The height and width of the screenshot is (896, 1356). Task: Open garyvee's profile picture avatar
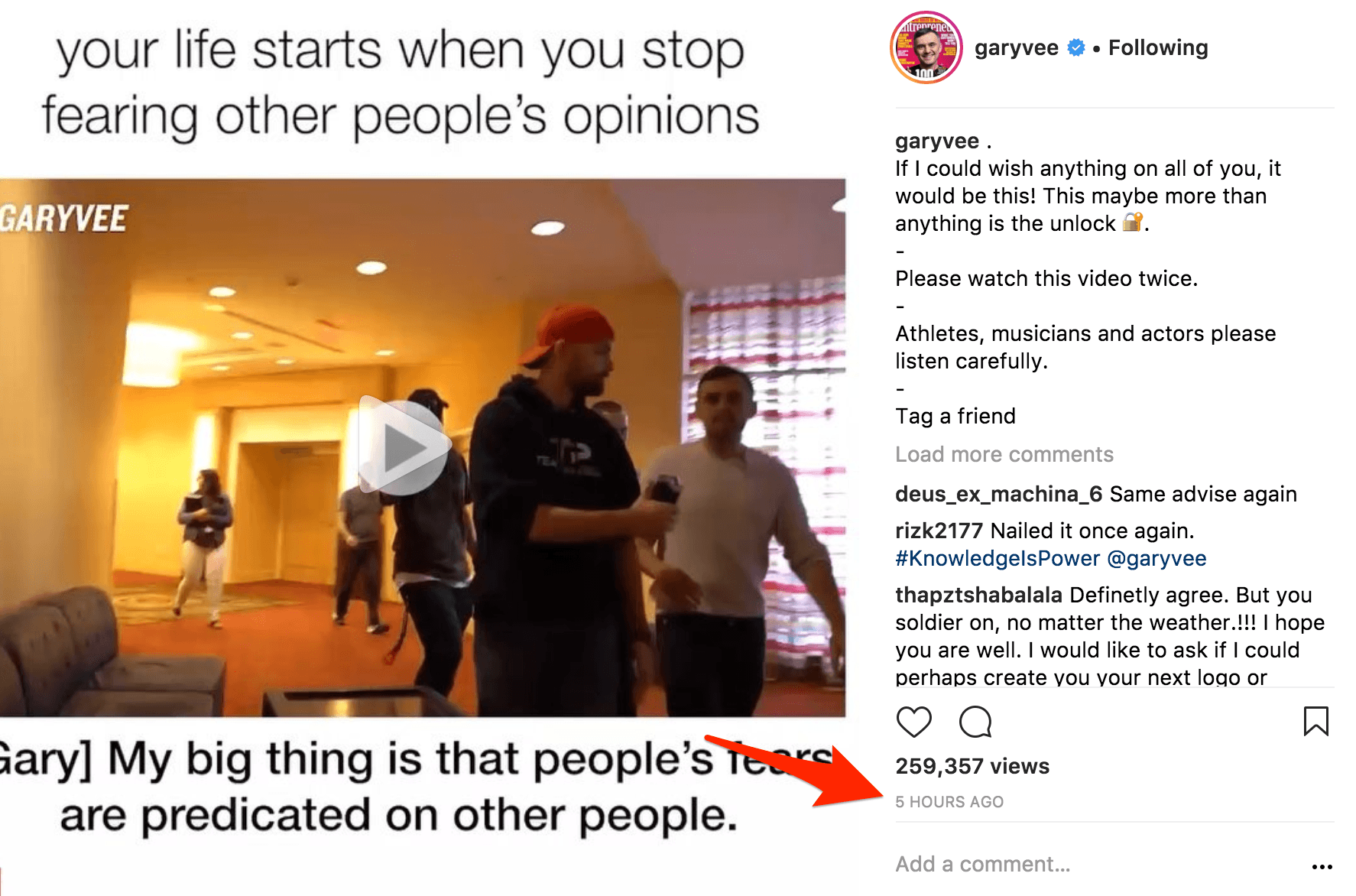click(x=926, y=47)
